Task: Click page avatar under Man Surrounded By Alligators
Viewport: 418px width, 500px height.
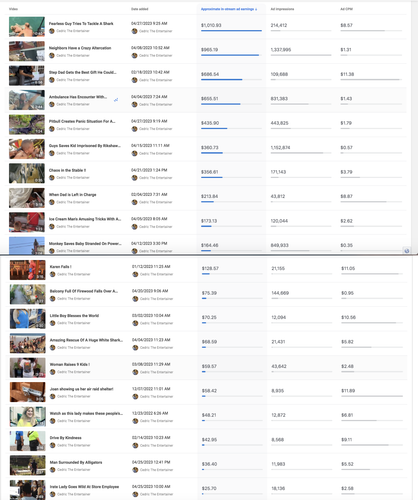Action: coord(52,470)
